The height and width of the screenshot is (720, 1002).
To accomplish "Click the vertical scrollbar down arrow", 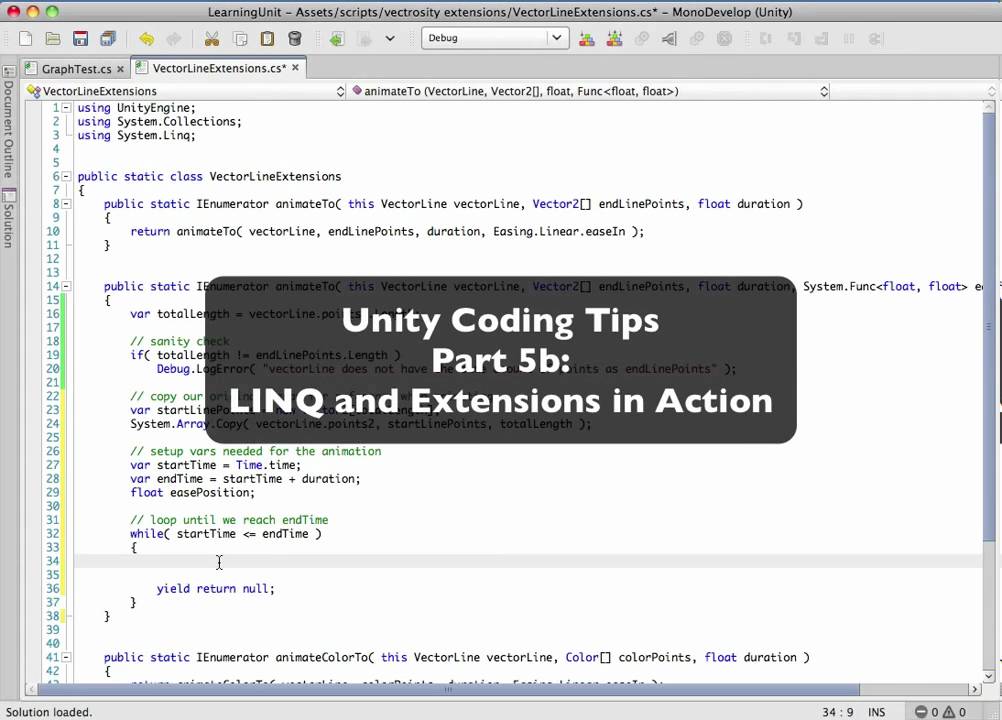I will (x=989, y=676).
